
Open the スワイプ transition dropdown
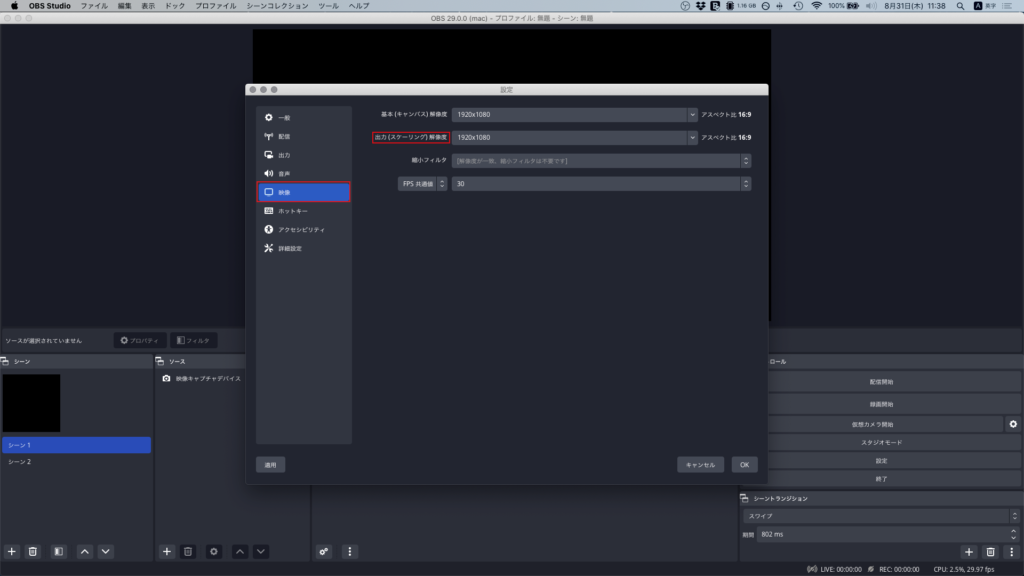(x=880, y=516)
